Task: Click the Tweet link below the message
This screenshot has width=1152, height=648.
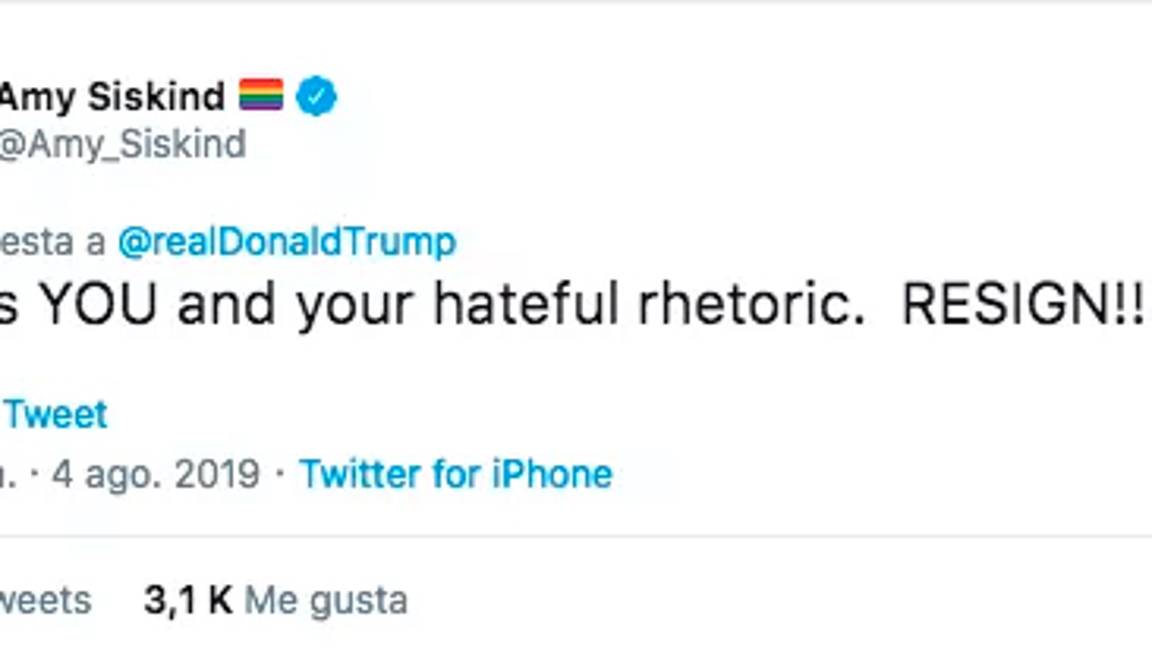Action: [x=55, y=413]
